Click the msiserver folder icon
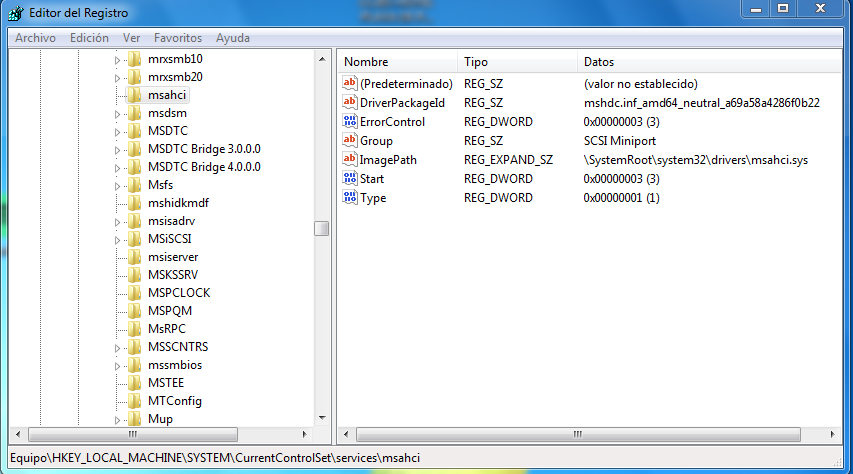 tap(135, 256)
